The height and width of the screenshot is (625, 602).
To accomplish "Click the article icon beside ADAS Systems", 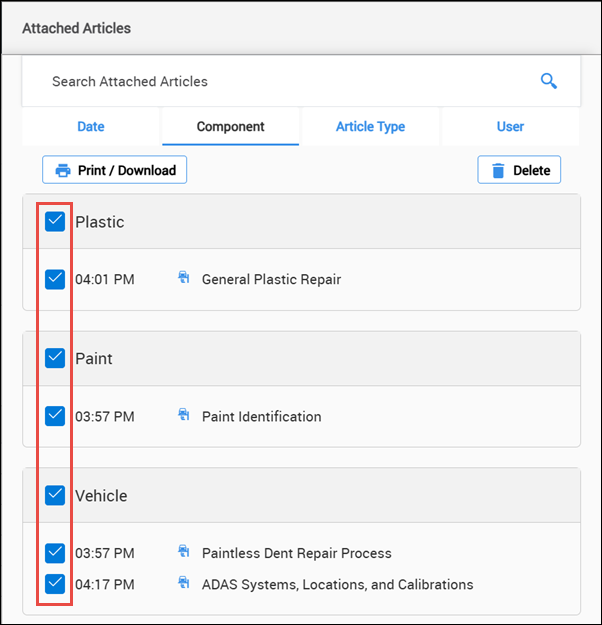I will click(183, 582).
